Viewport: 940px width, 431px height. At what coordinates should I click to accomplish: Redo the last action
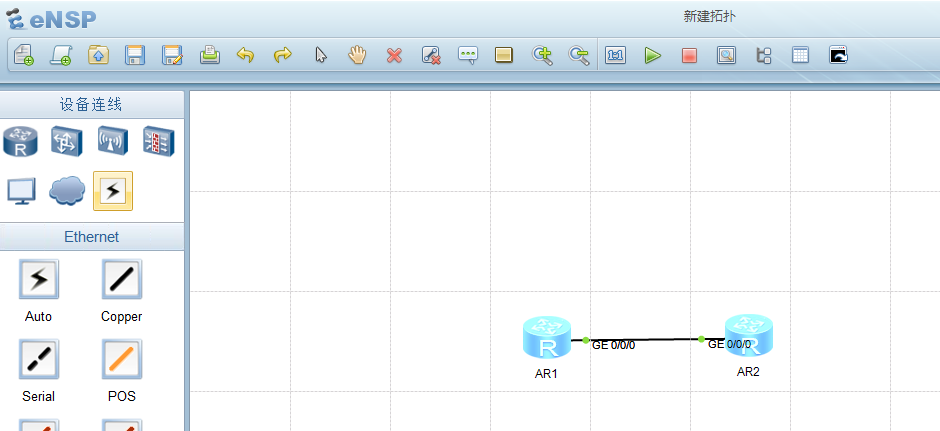(282, 55)
